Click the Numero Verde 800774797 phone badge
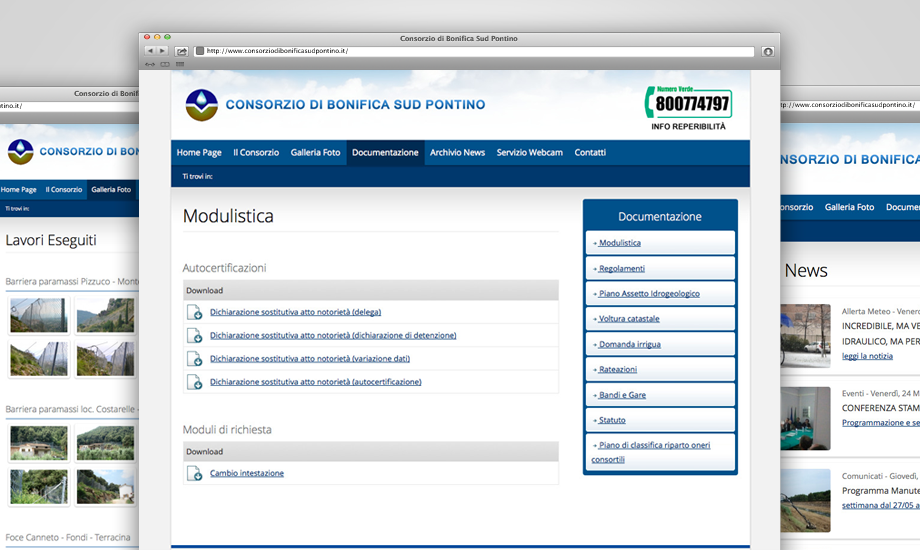The height and width of the screenshot is (550, 920). [688, 103]
